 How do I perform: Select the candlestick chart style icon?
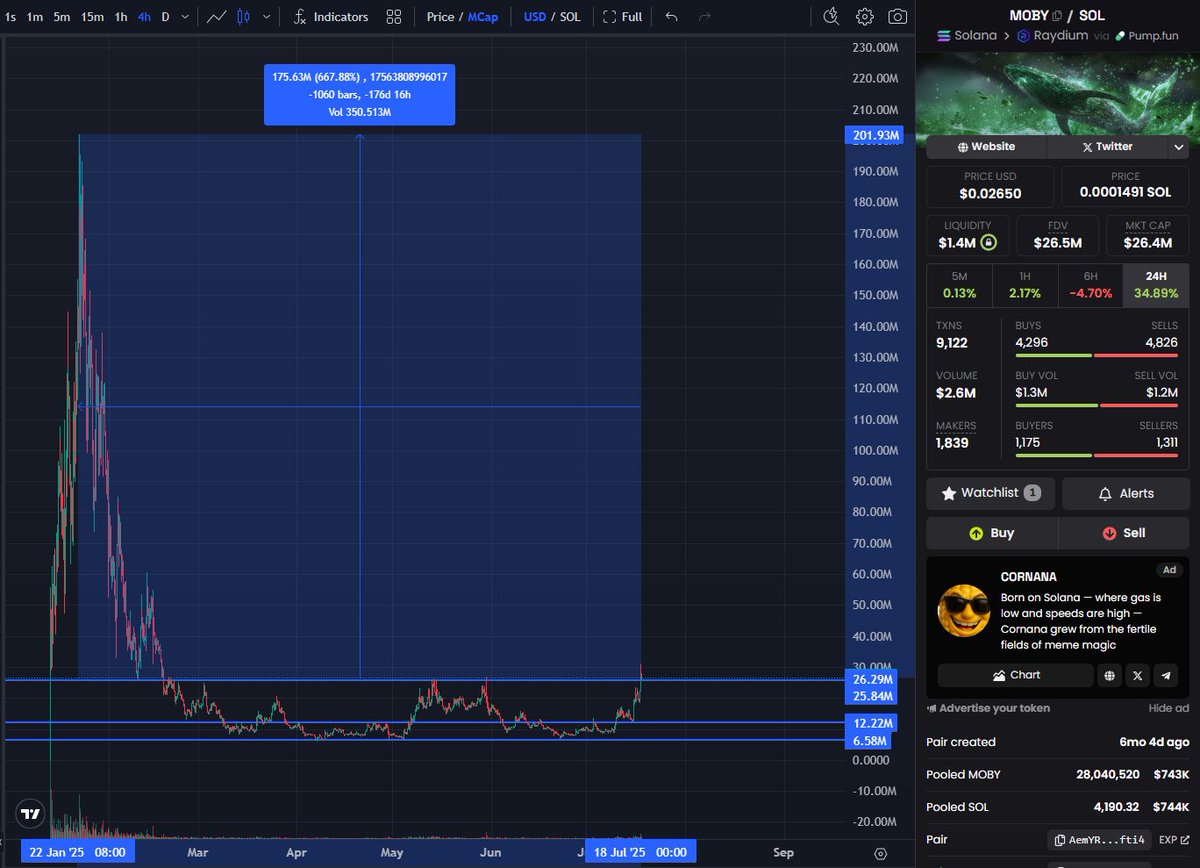[244, 17]
